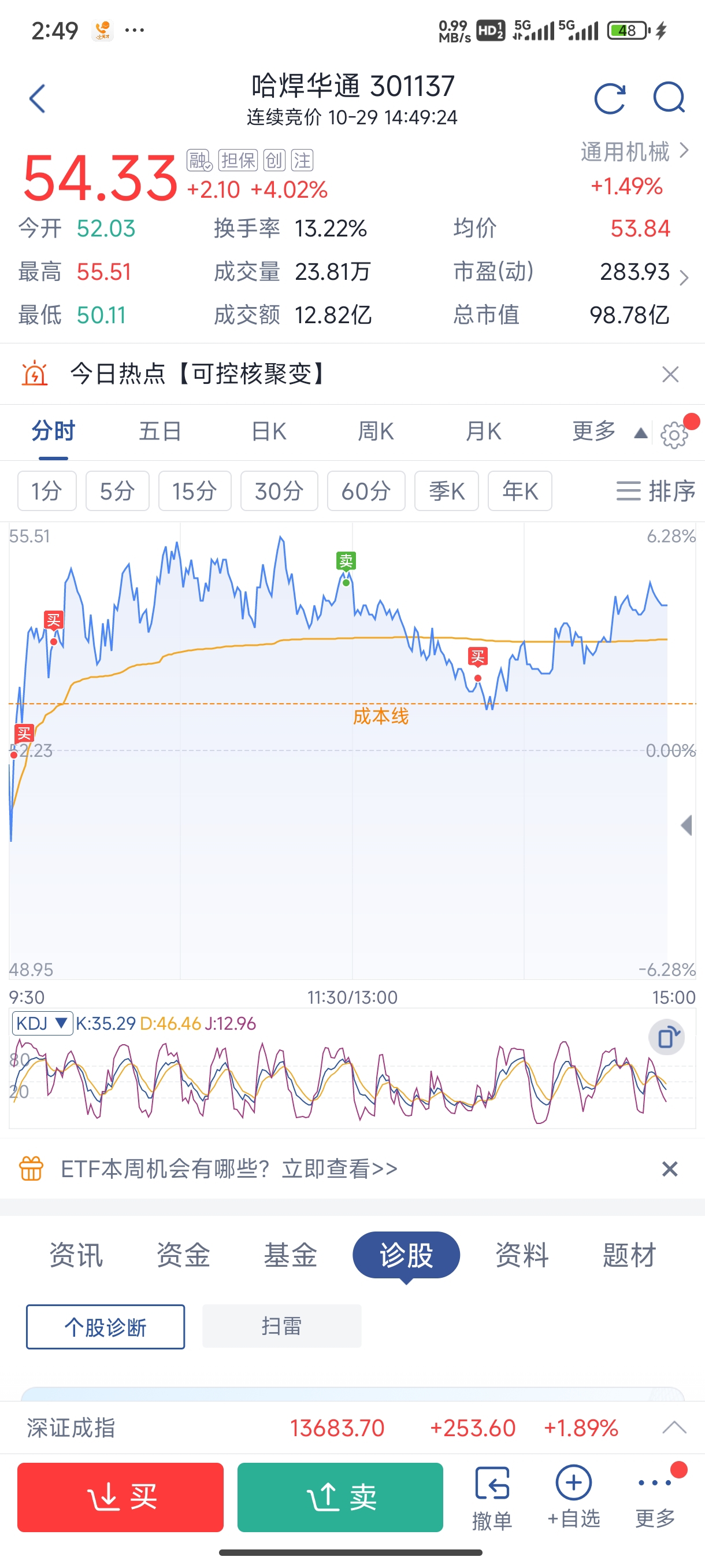Switch to the 日K chart tab

coord(268,431)
